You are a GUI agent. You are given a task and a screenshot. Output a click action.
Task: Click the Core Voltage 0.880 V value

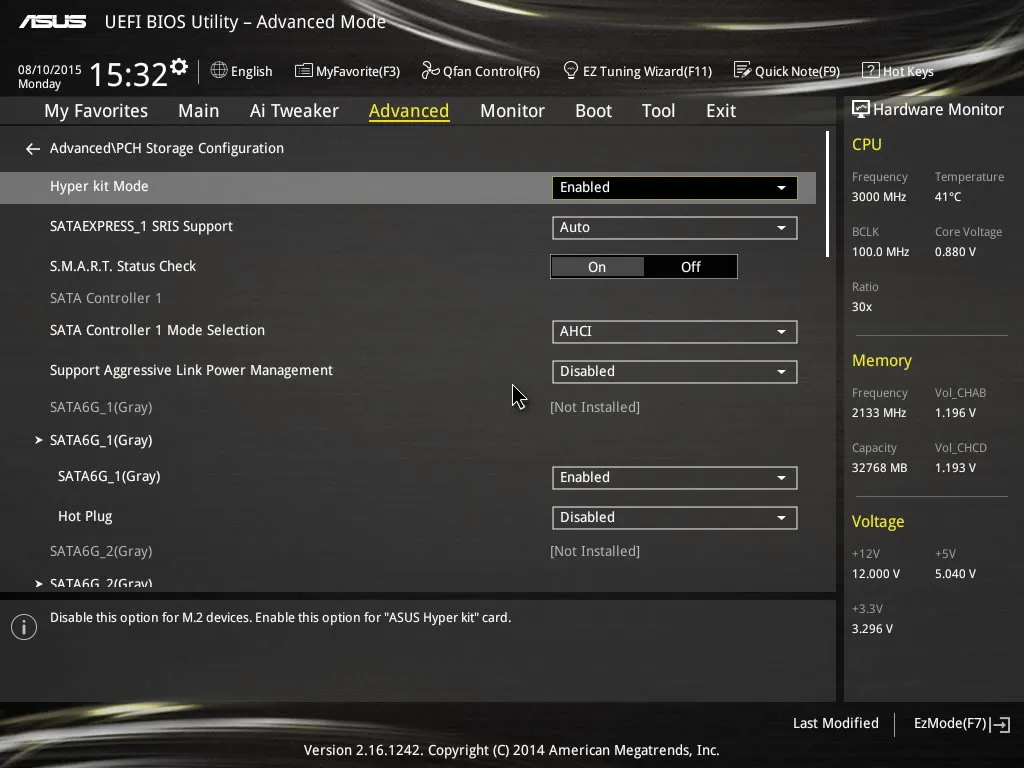click(955, 251)
